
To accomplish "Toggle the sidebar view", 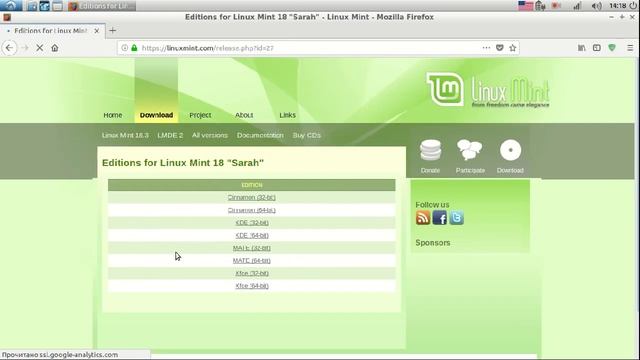I will pyautogui.click(x=597, y=48).
